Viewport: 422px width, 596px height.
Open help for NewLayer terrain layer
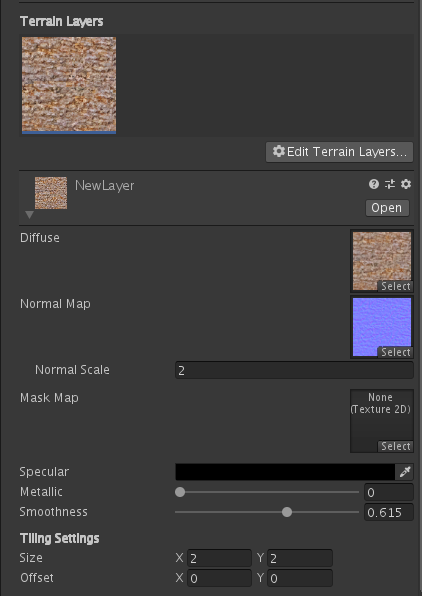pos(374,184)
